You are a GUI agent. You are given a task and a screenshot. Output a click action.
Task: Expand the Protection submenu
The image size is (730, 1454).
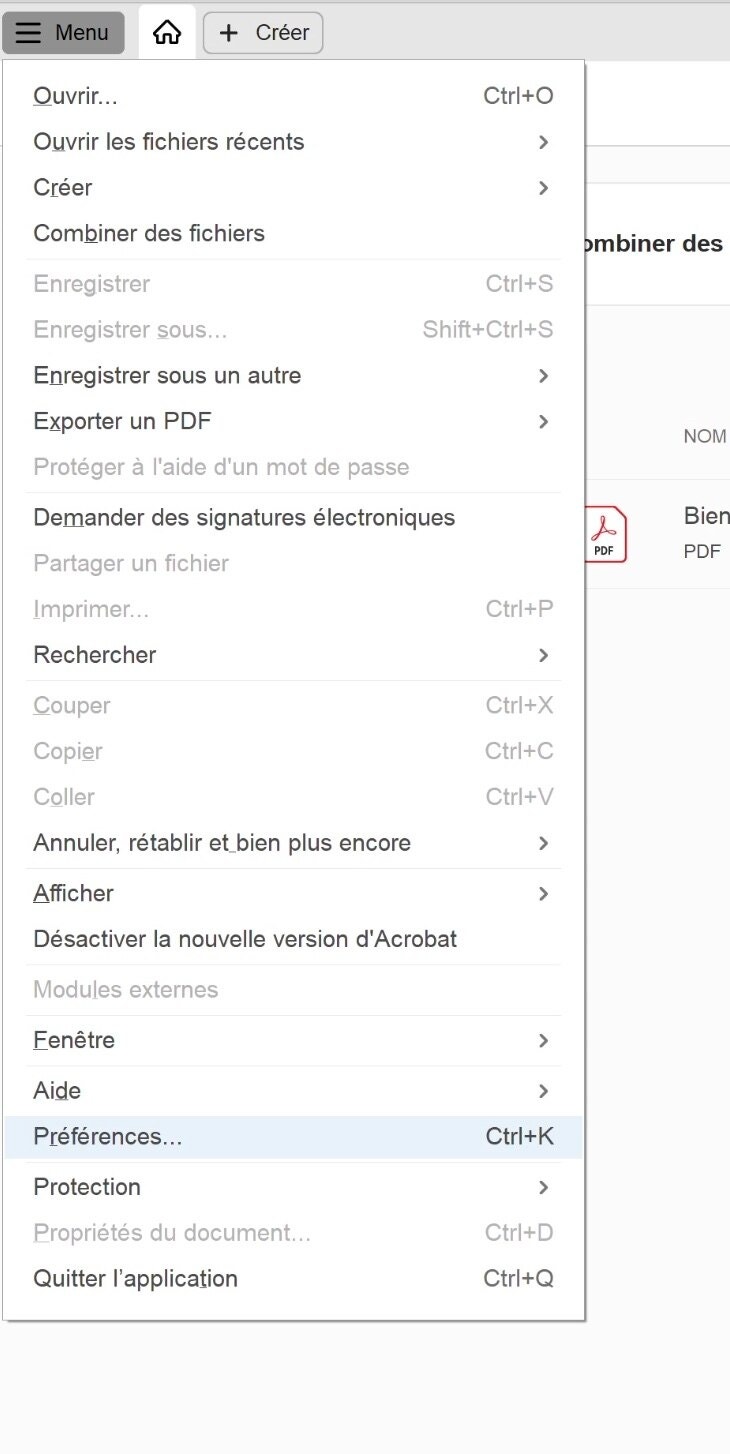pyautogui.click(x=87, y=1188)
